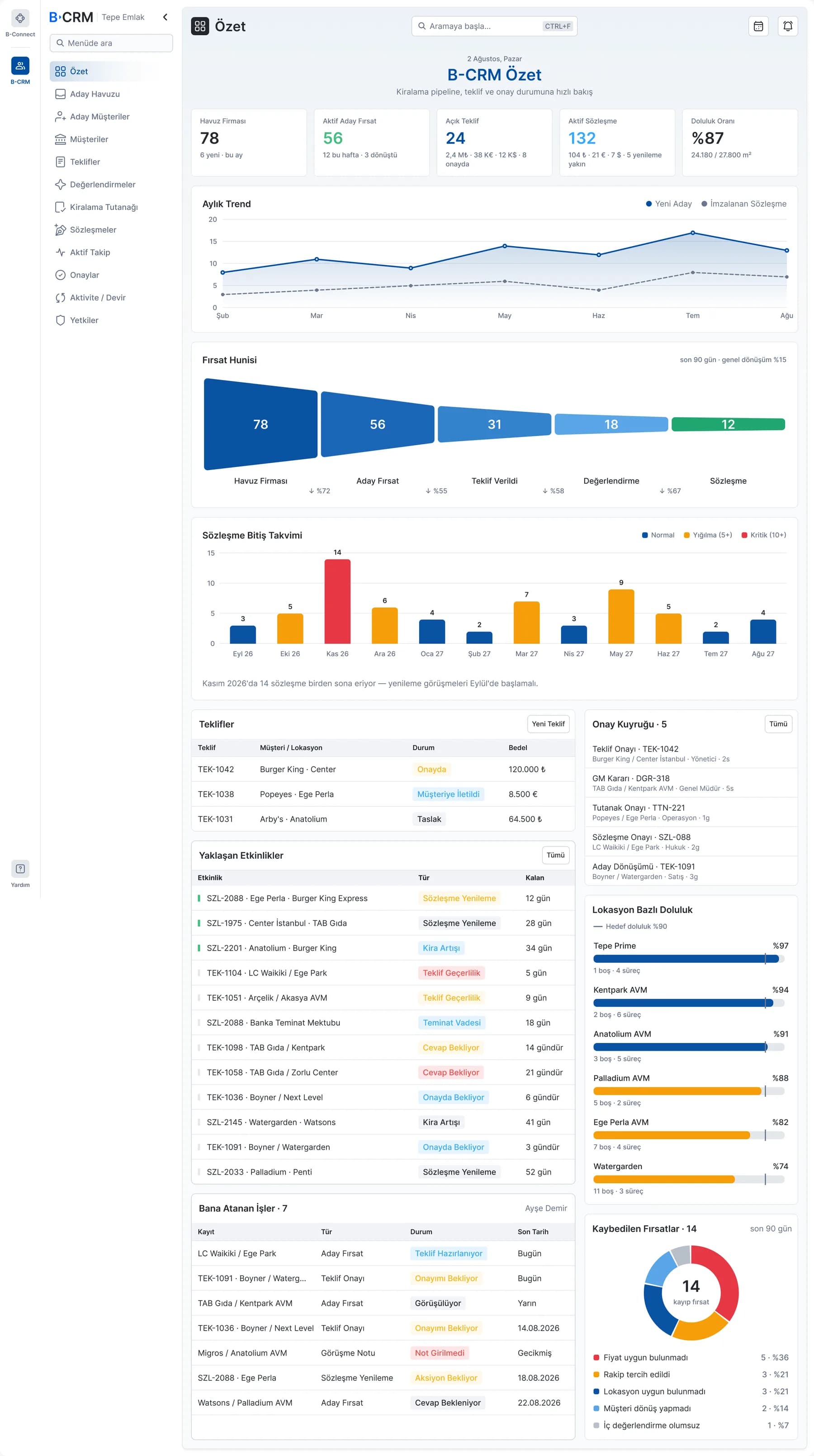Toggle Yeni Aday series in legend
Image resolution: width=814 pixels, height=1456 pixels.
click(668, 204)
